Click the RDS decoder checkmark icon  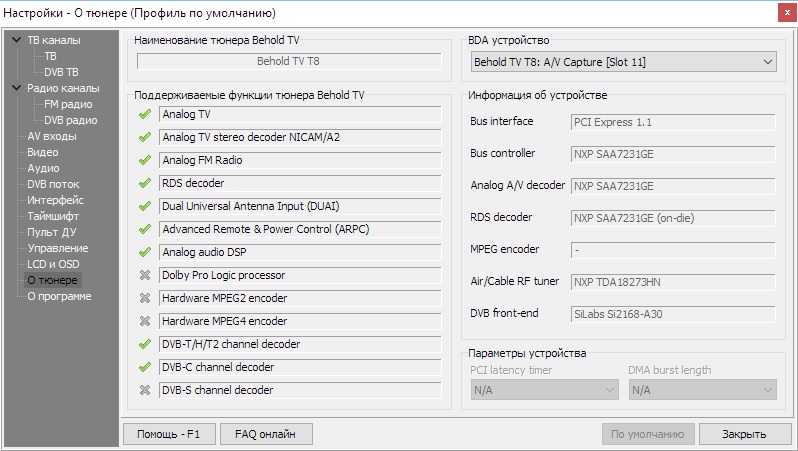(x=145, y=183)
